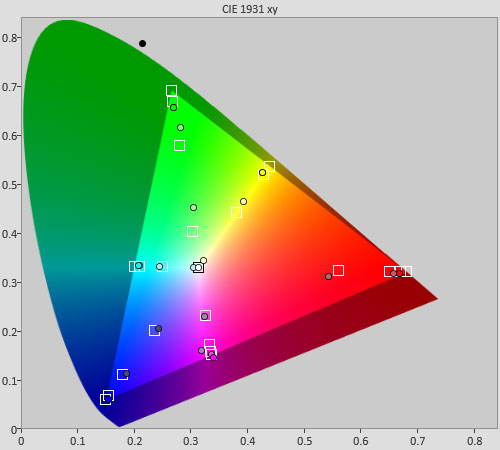The height and width of the screenshot is (450, 500).
Task: Click the "CIE 1931 xy" chart title
Action: (x=250, y=9)
